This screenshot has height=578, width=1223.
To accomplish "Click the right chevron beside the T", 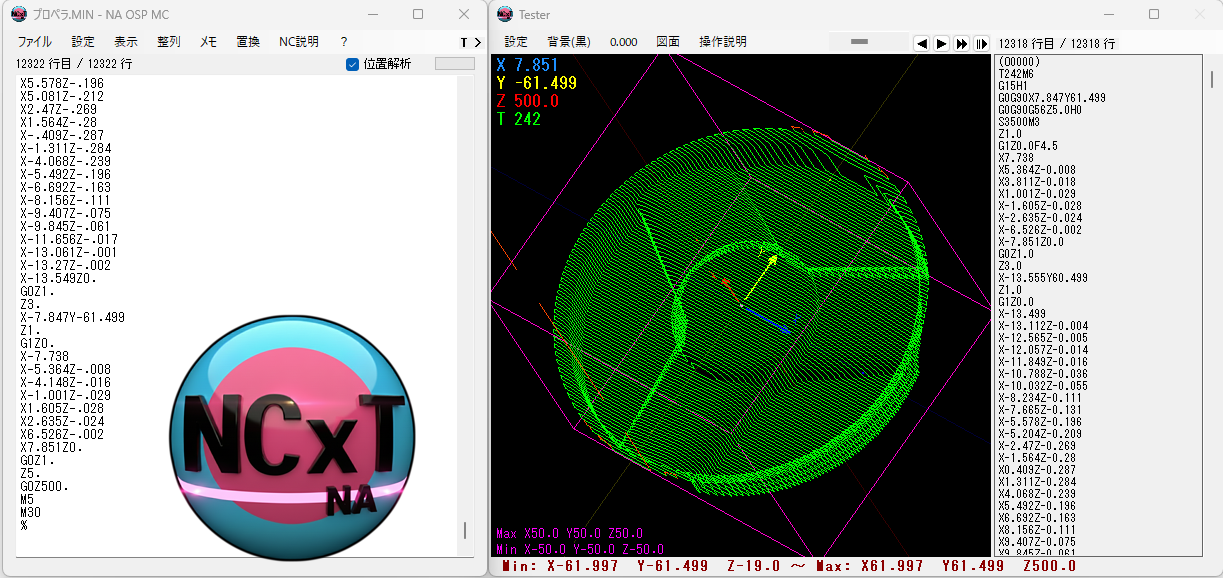I will point(477,42).
